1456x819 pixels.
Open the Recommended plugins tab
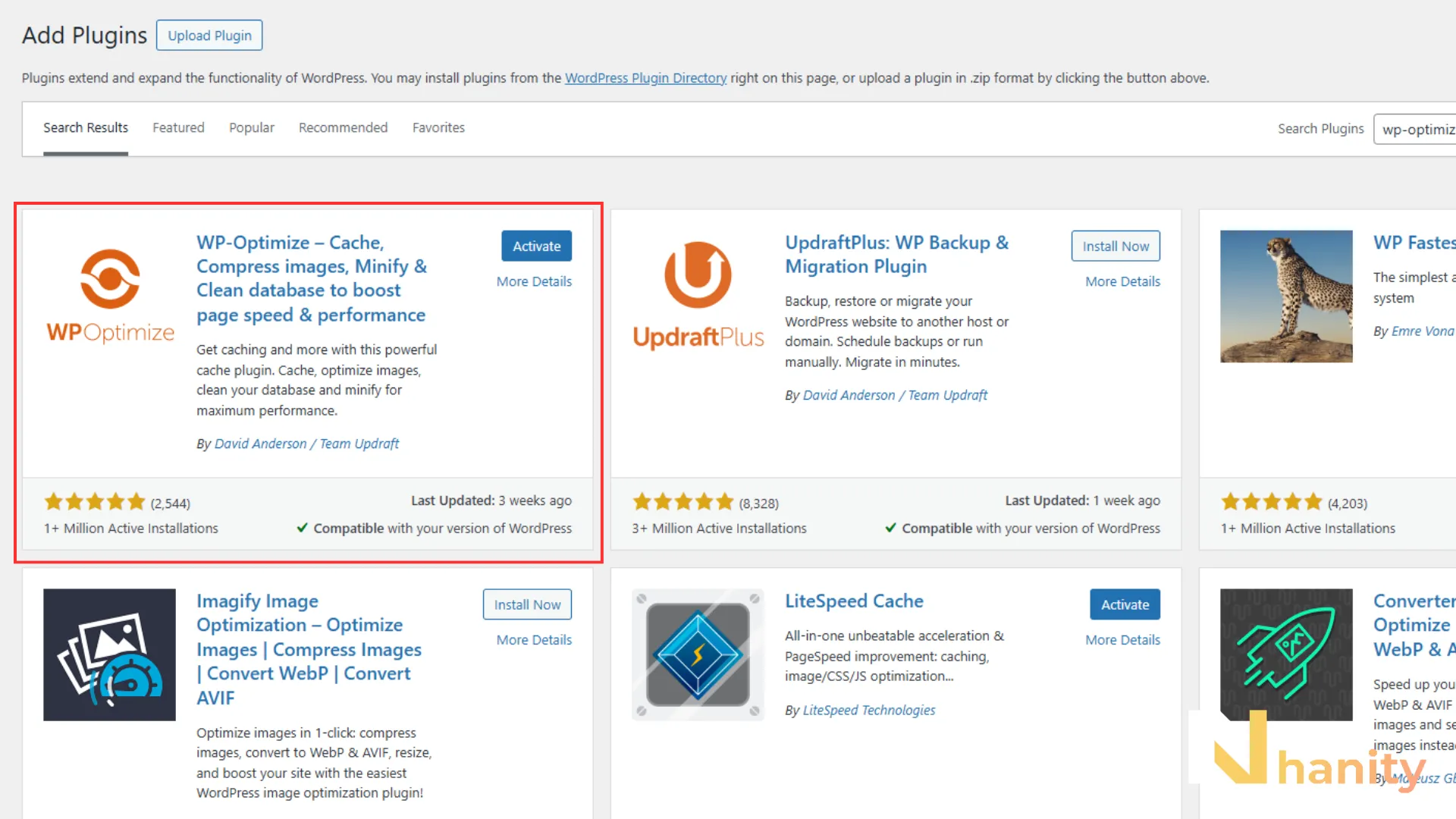tap(343, 128)
